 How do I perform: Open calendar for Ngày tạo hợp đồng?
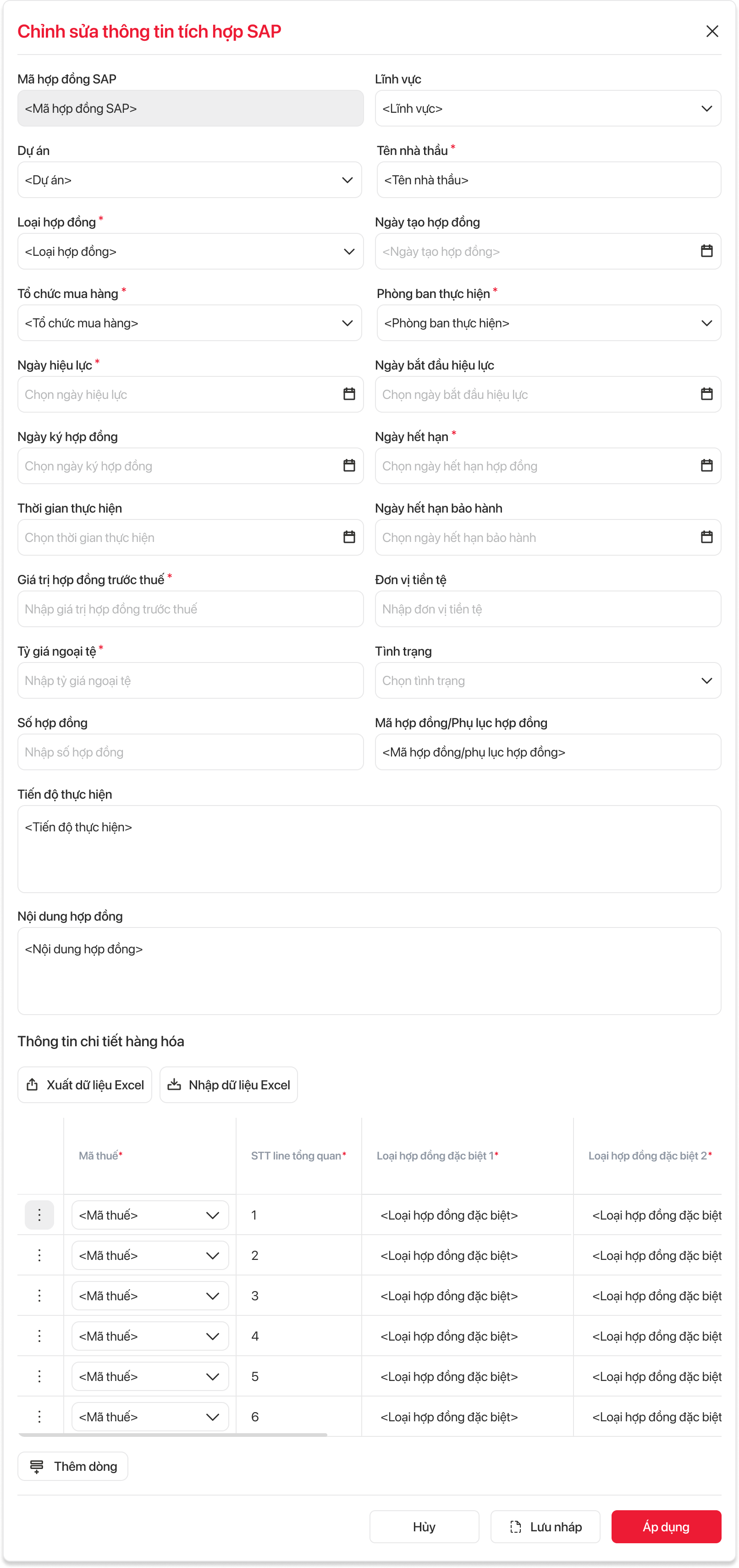pyautogui.click(x=706, y=251)
